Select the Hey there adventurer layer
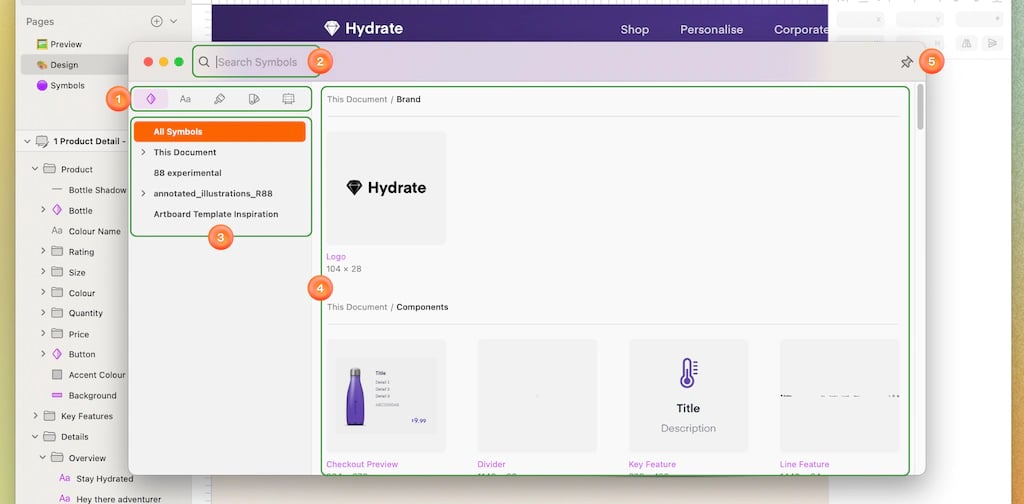 (x=118, y=499)
